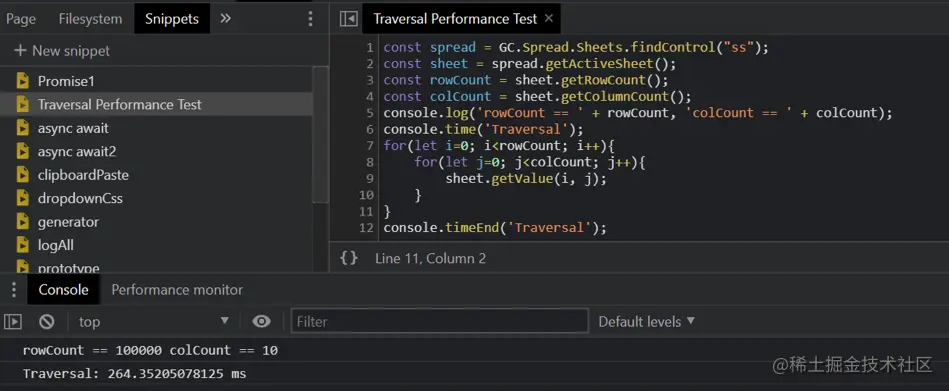Open the Page tab in Sources
Screen dimensions: 949x391
[21, 19]
